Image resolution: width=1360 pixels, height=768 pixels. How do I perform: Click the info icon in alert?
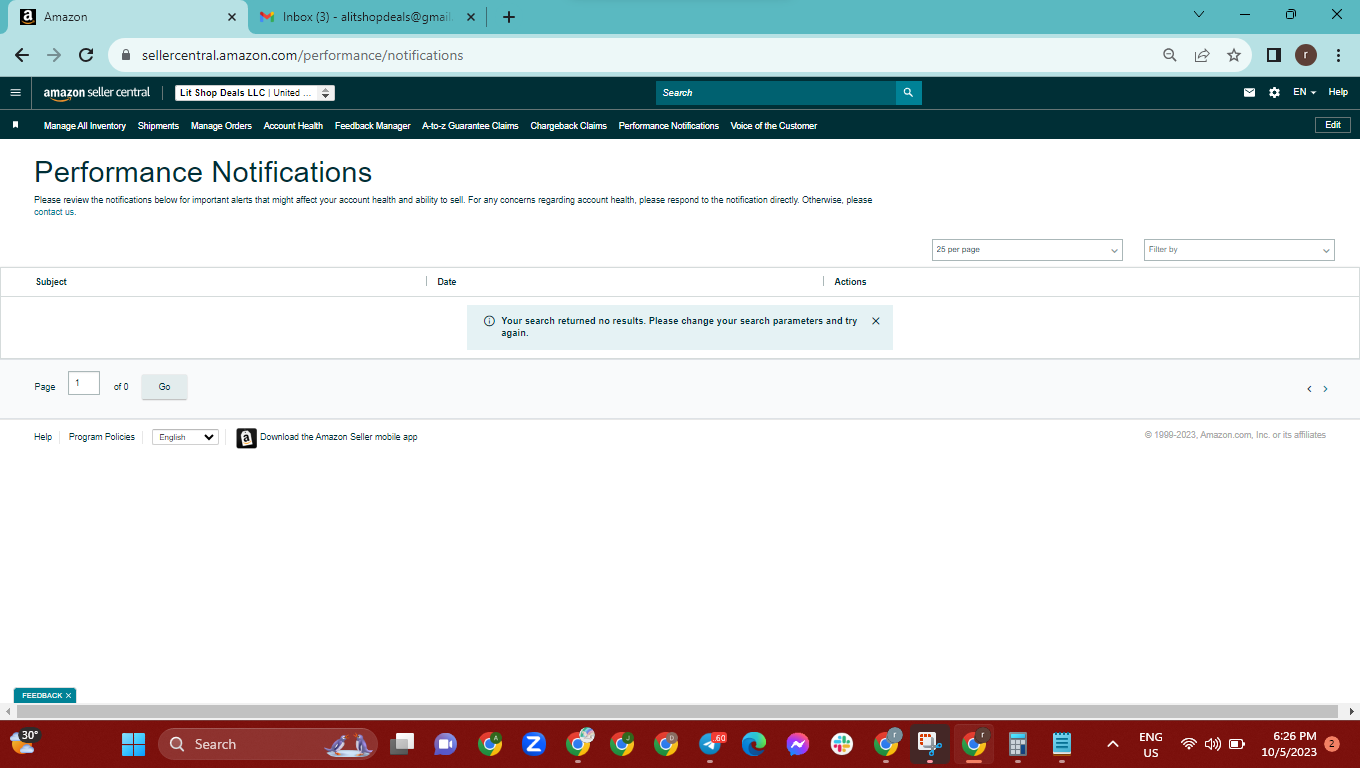[x=489, y=322]
